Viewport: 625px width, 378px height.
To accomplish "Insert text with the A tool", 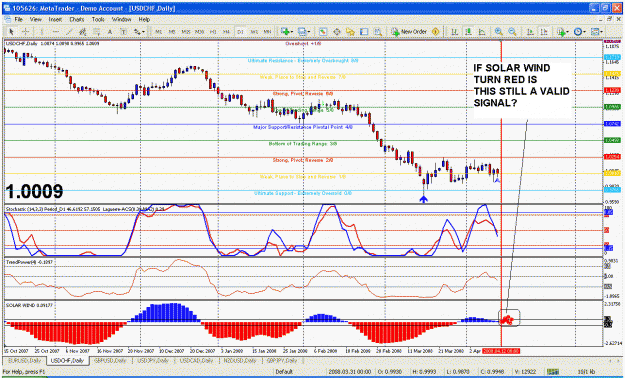I will pos(110,32).
